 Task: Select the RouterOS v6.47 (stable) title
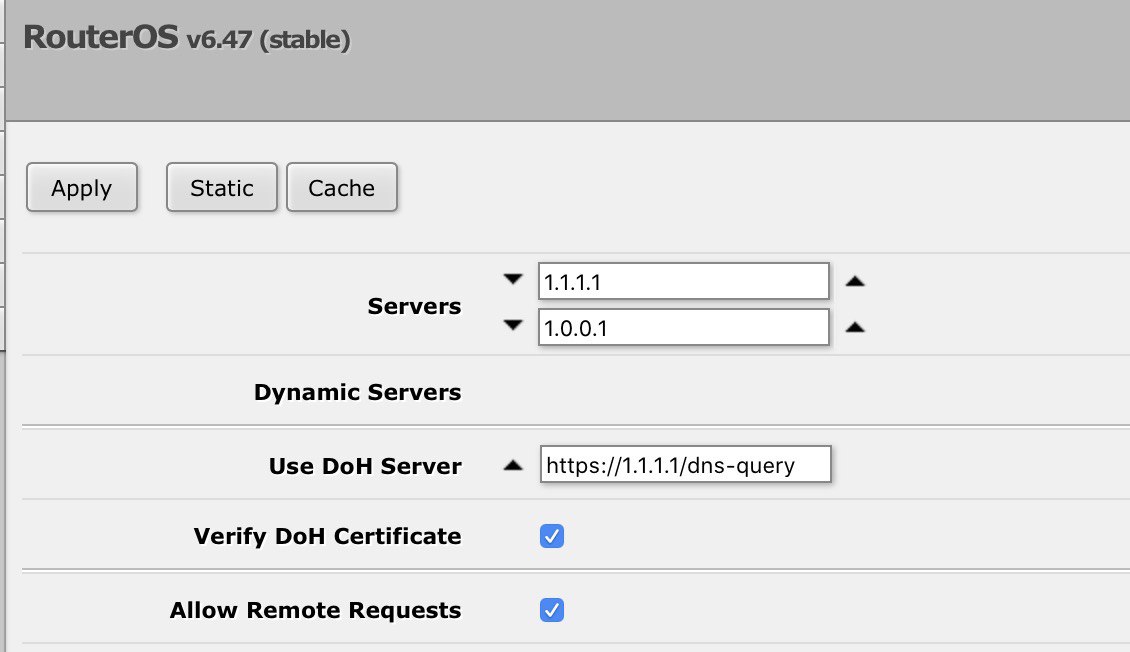tap(187, 38)
